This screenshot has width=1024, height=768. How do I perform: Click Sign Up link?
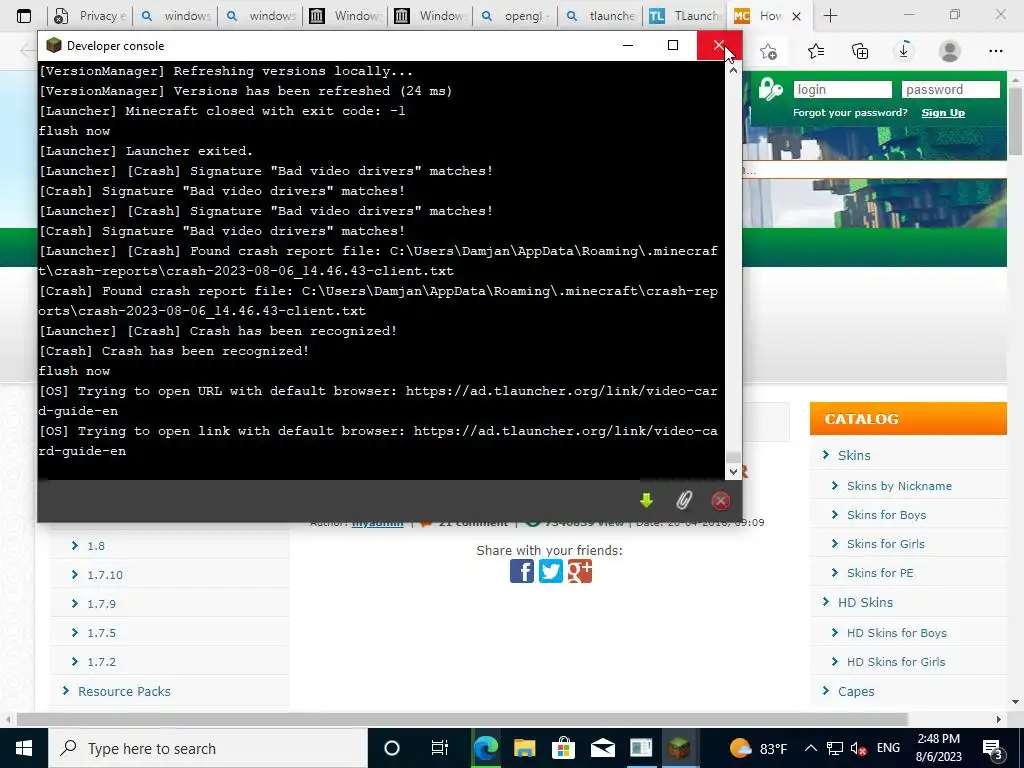coord(943,112)
